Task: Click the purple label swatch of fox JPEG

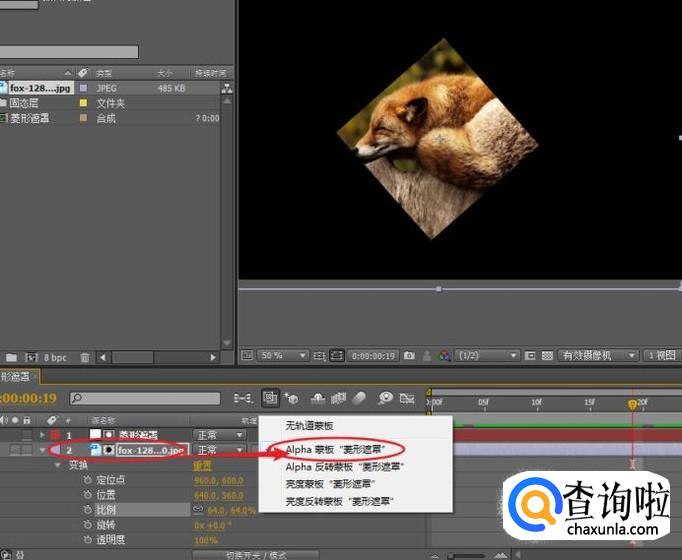Action: [x=84, y=88]
